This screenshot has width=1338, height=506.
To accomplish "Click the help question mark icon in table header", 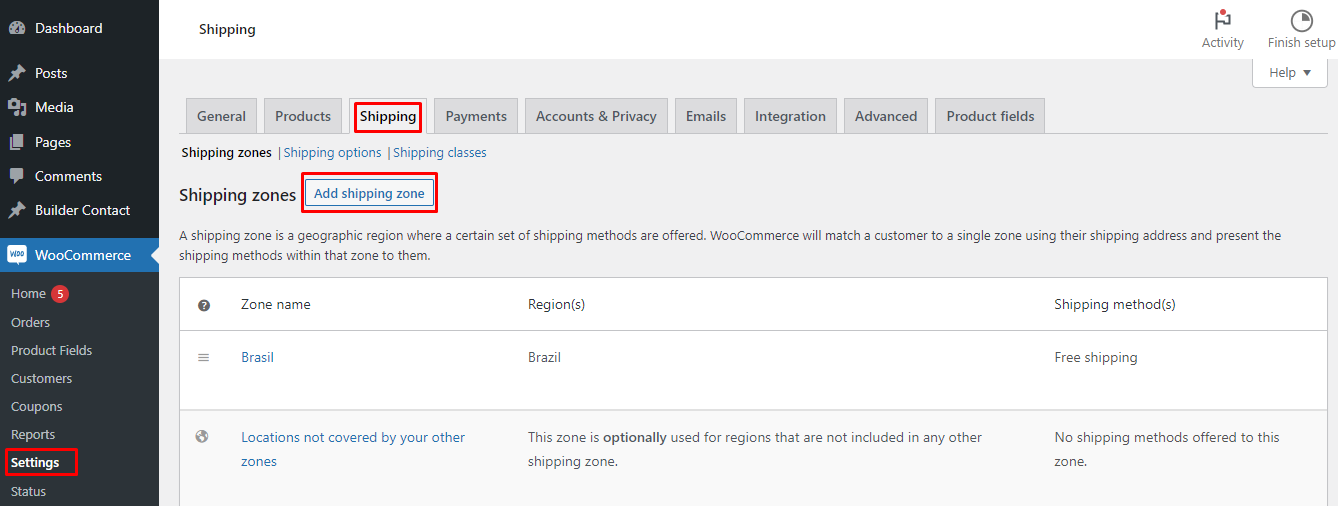I will tap(204, 305).
